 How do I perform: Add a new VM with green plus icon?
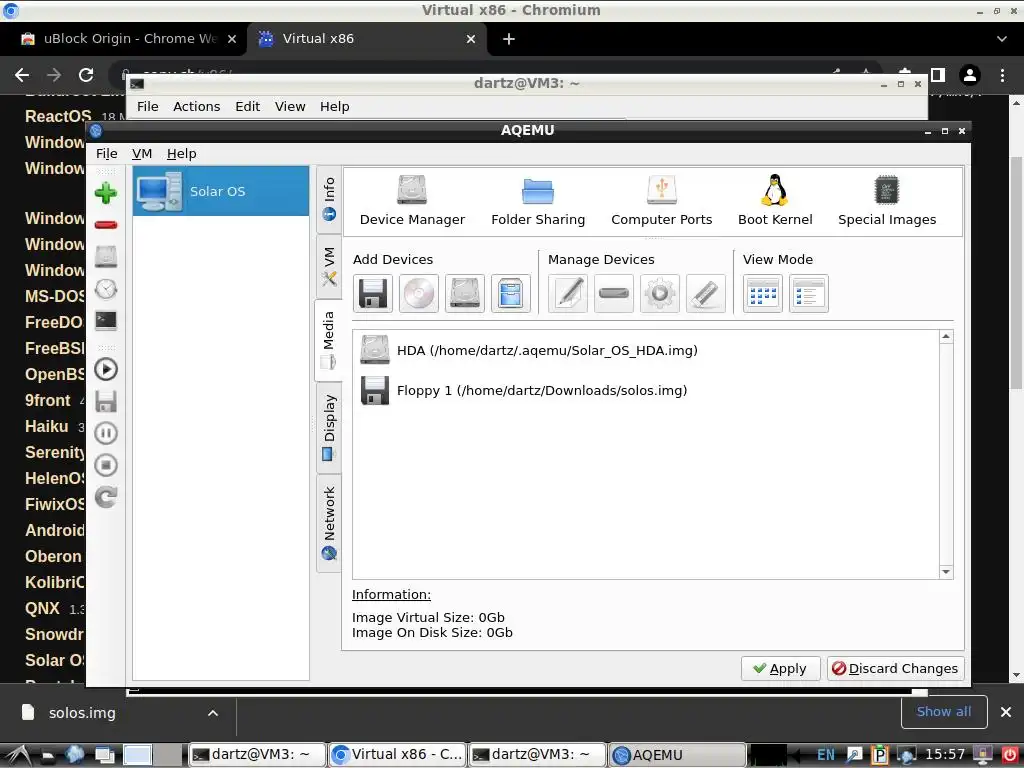[106, 193]
